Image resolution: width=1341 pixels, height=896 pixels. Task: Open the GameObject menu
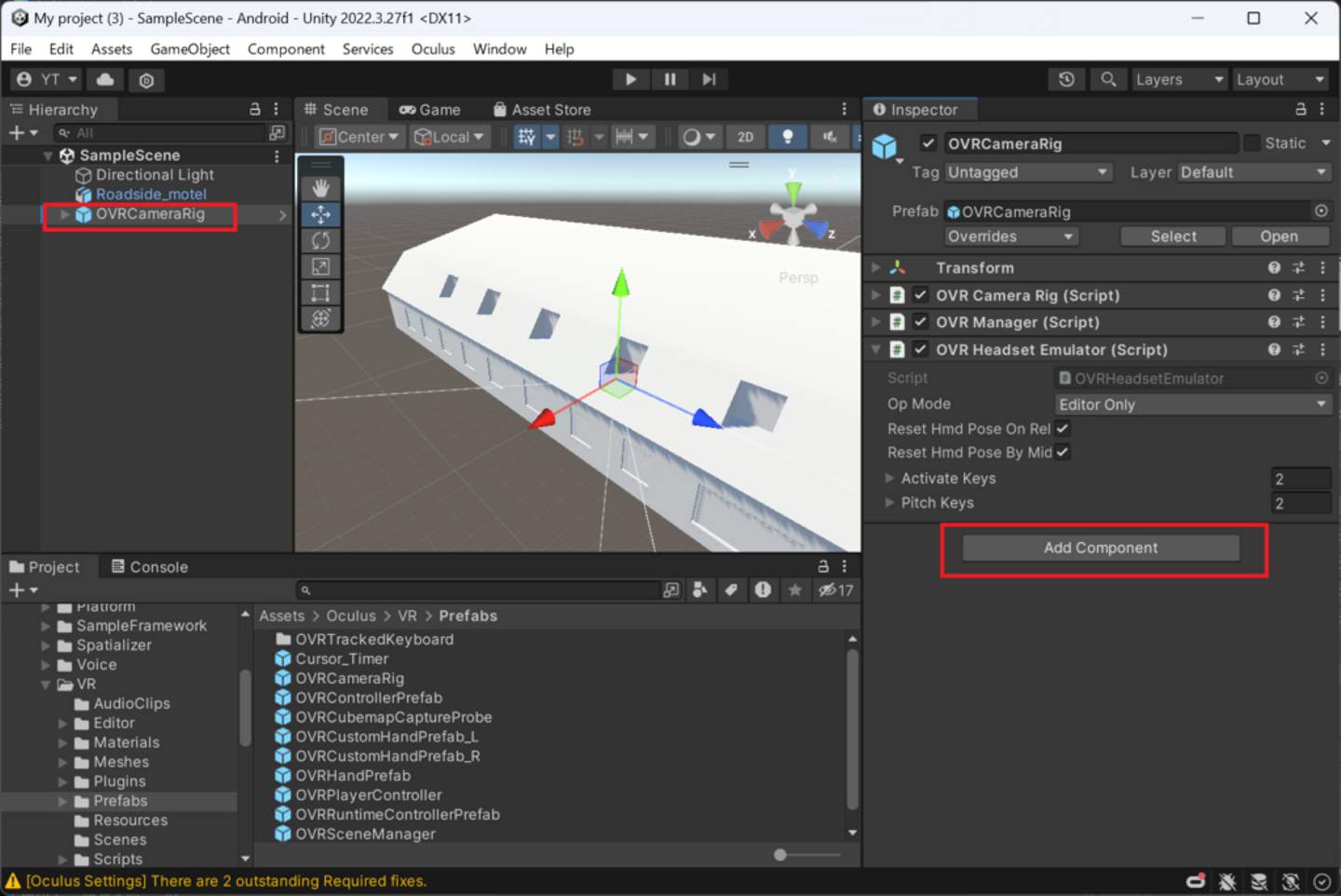tap(190, 48)
